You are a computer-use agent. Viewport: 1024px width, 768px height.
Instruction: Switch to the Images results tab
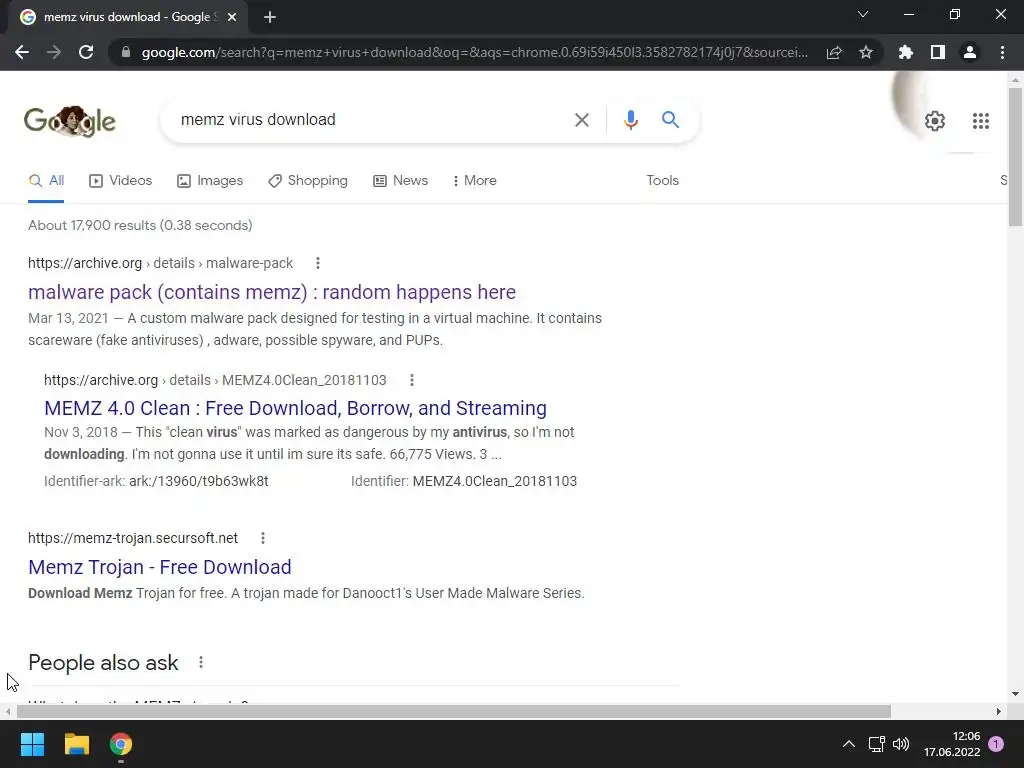coord(210,180)
